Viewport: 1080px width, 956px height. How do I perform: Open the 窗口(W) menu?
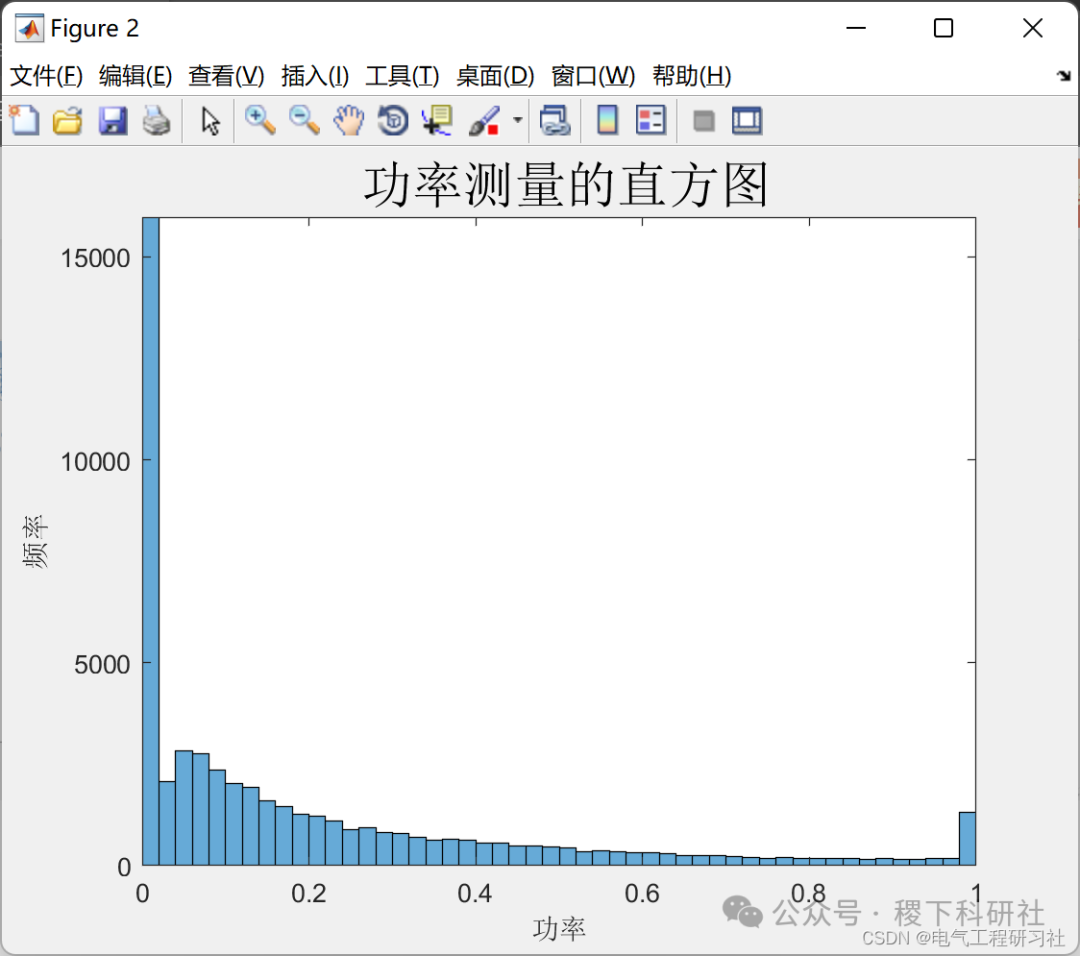593,76
